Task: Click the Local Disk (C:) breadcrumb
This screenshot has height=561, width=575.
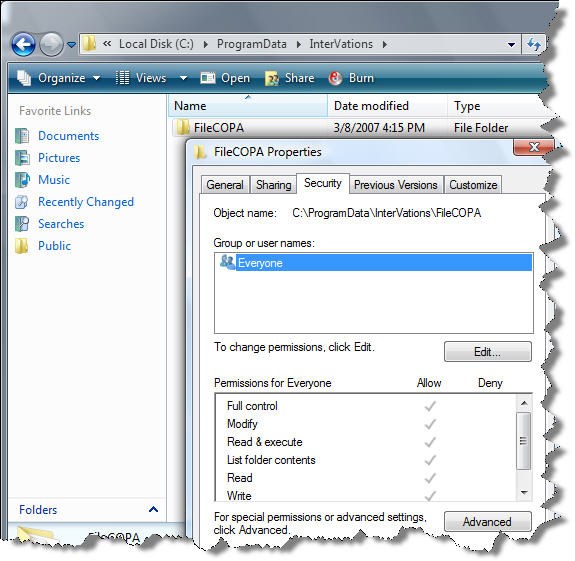Action: (x=156, y=44)
